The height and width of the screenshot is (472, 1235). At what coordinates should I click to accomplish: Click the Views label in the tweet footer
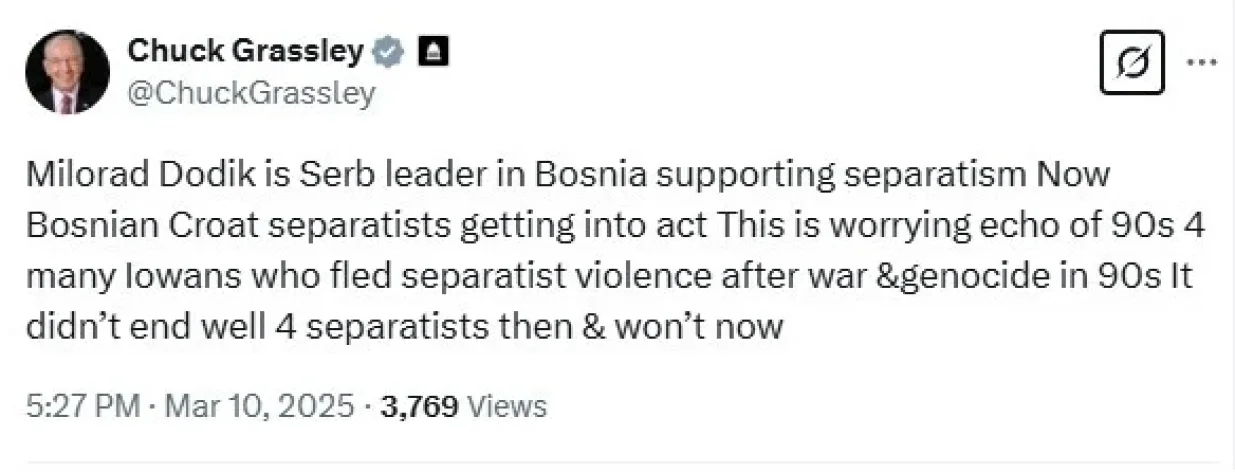[x=507, y=406]
